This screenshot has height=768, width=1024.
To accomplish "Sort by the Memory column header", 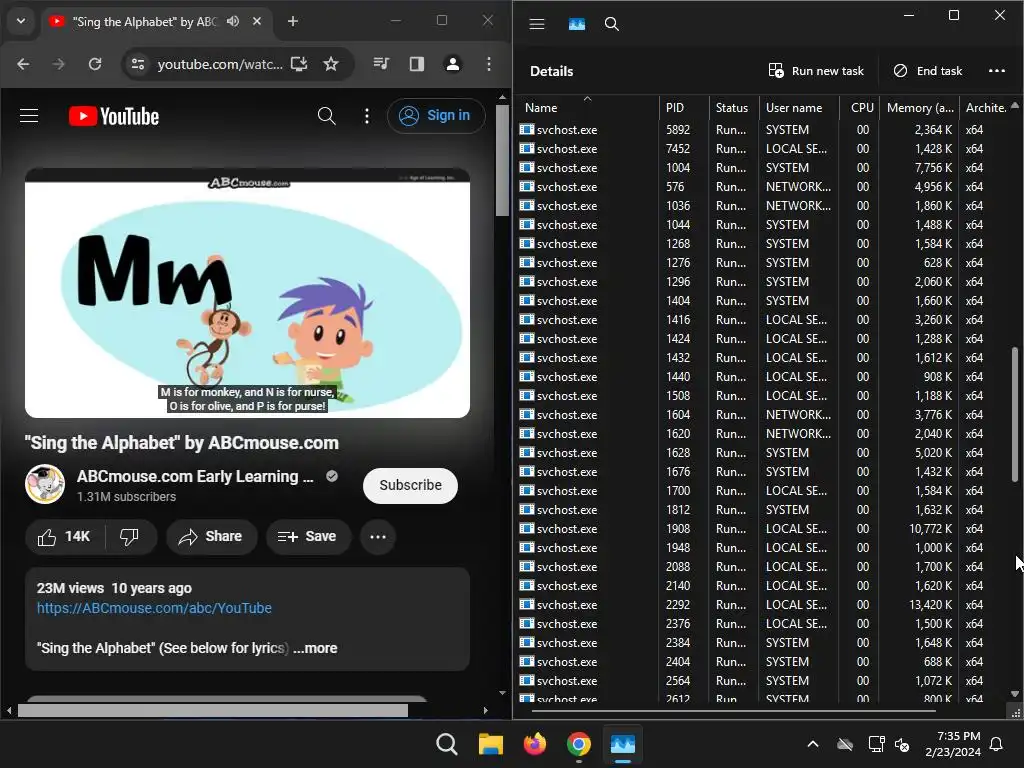I will [x=919, y=108].
